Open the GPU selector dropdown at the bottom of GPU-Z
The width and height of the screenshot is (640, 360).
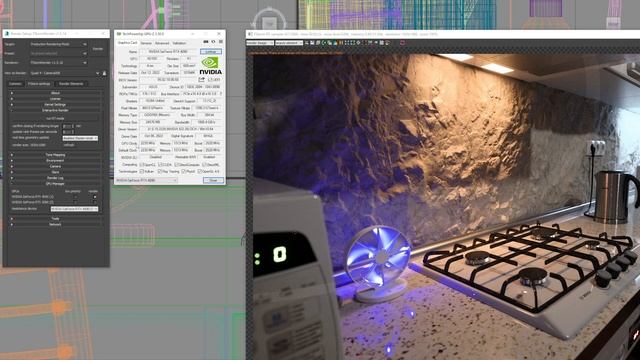tap(146, 180)
